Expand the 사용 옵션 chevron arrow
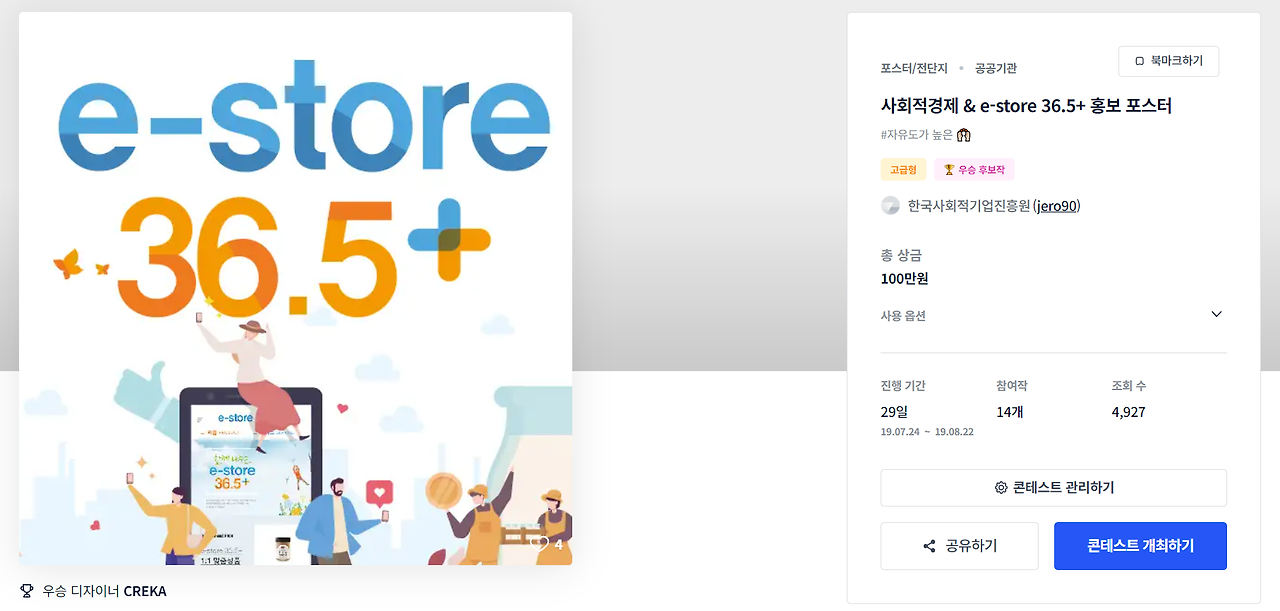Viewport: 1280px width, 611px height. 1216,314
